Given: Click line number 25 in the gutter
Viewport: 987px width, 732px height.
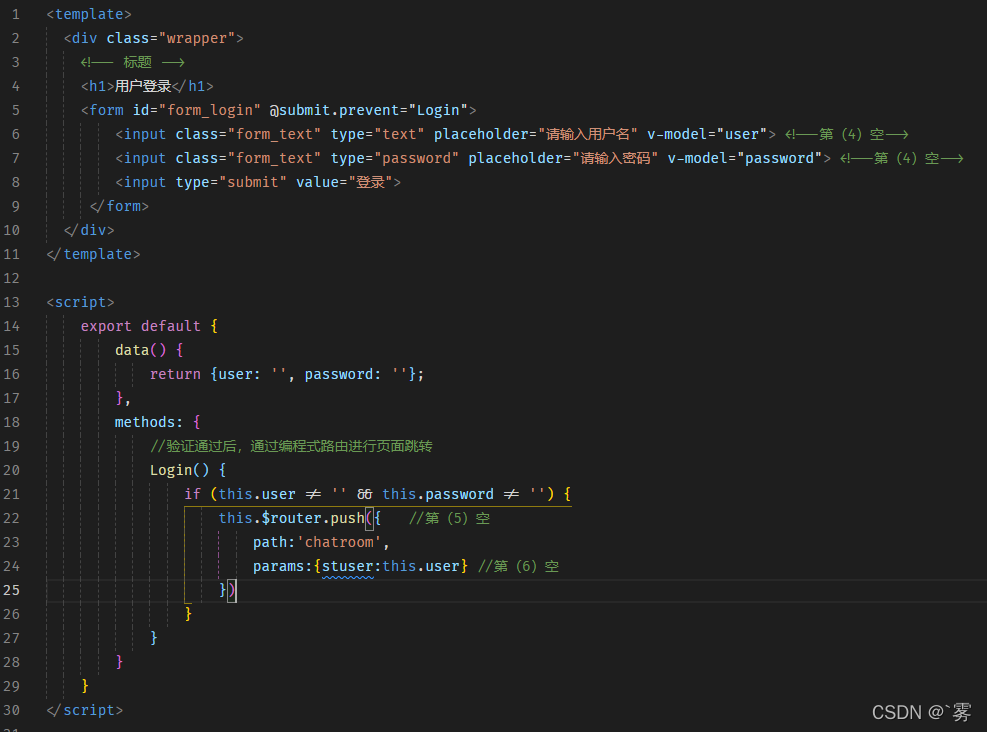Looking at the screenshot, I should [11, 590].
